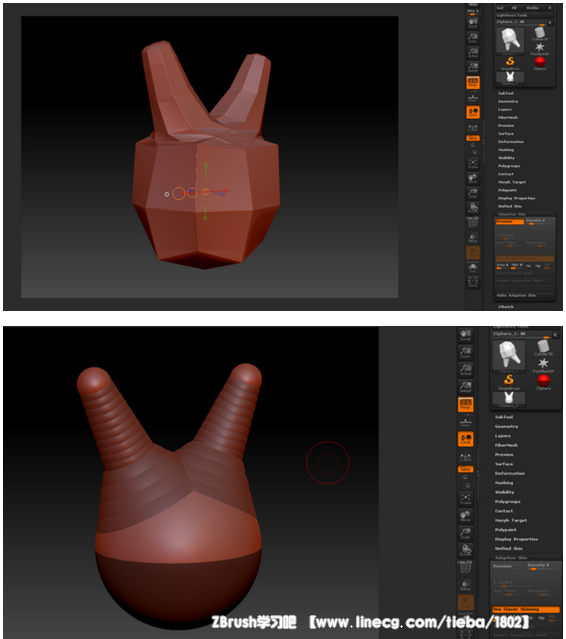Expand Polygroups palette in the upper screenshot
The height and width of the screenshot is (639, 566).
click(509, 166)
